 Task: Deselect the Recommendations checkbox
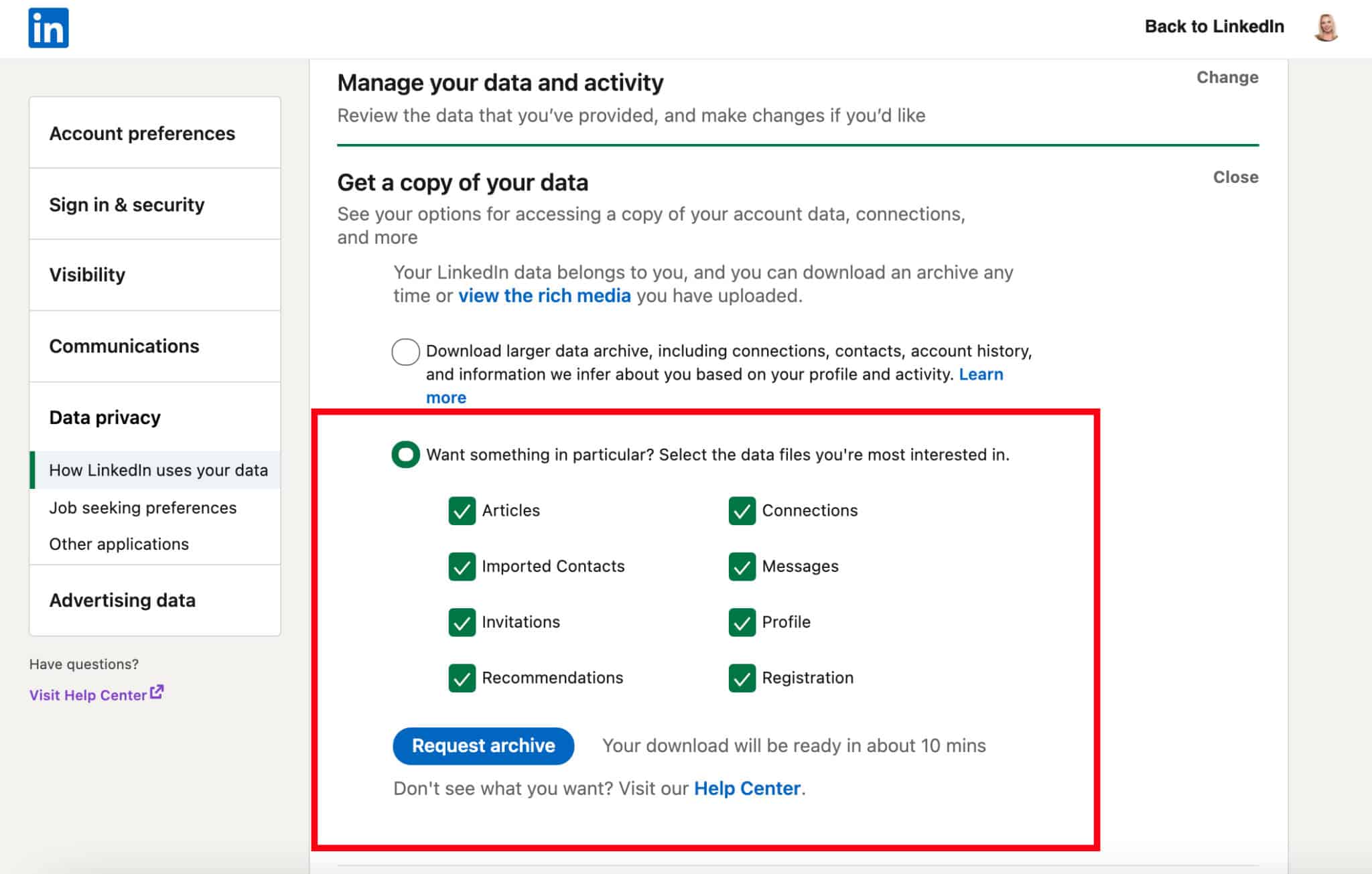pos(462,678)
